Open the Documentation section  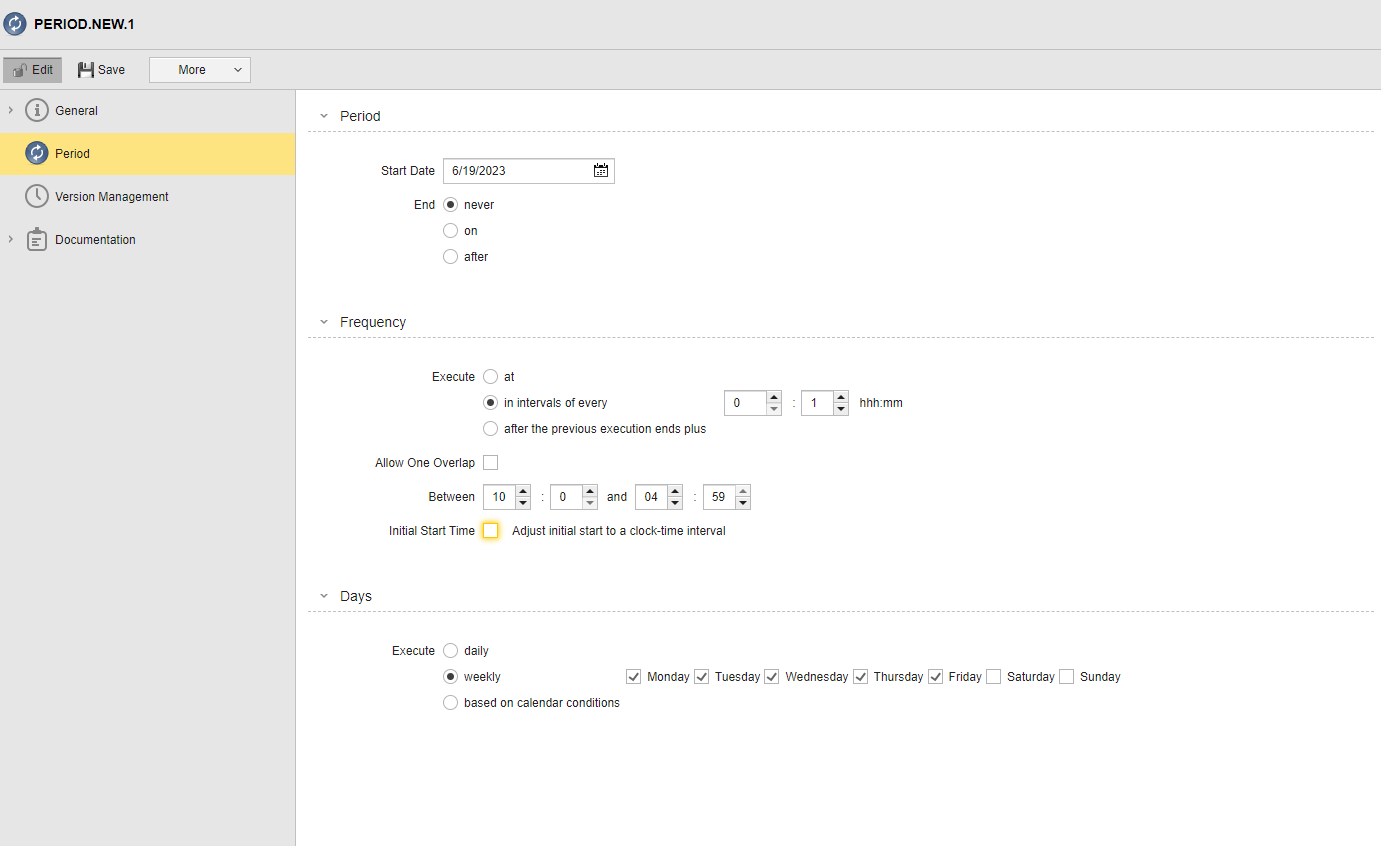point(94,239)
